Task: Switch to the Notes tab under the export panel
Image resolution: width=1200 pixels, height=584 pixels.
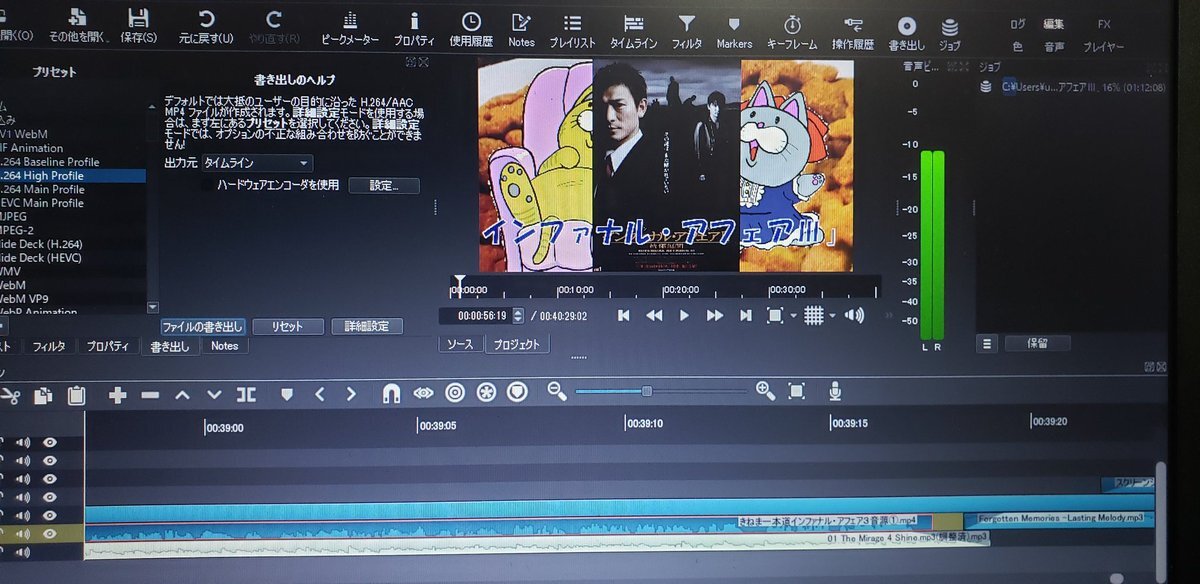Action: click(x=225, y=346)
